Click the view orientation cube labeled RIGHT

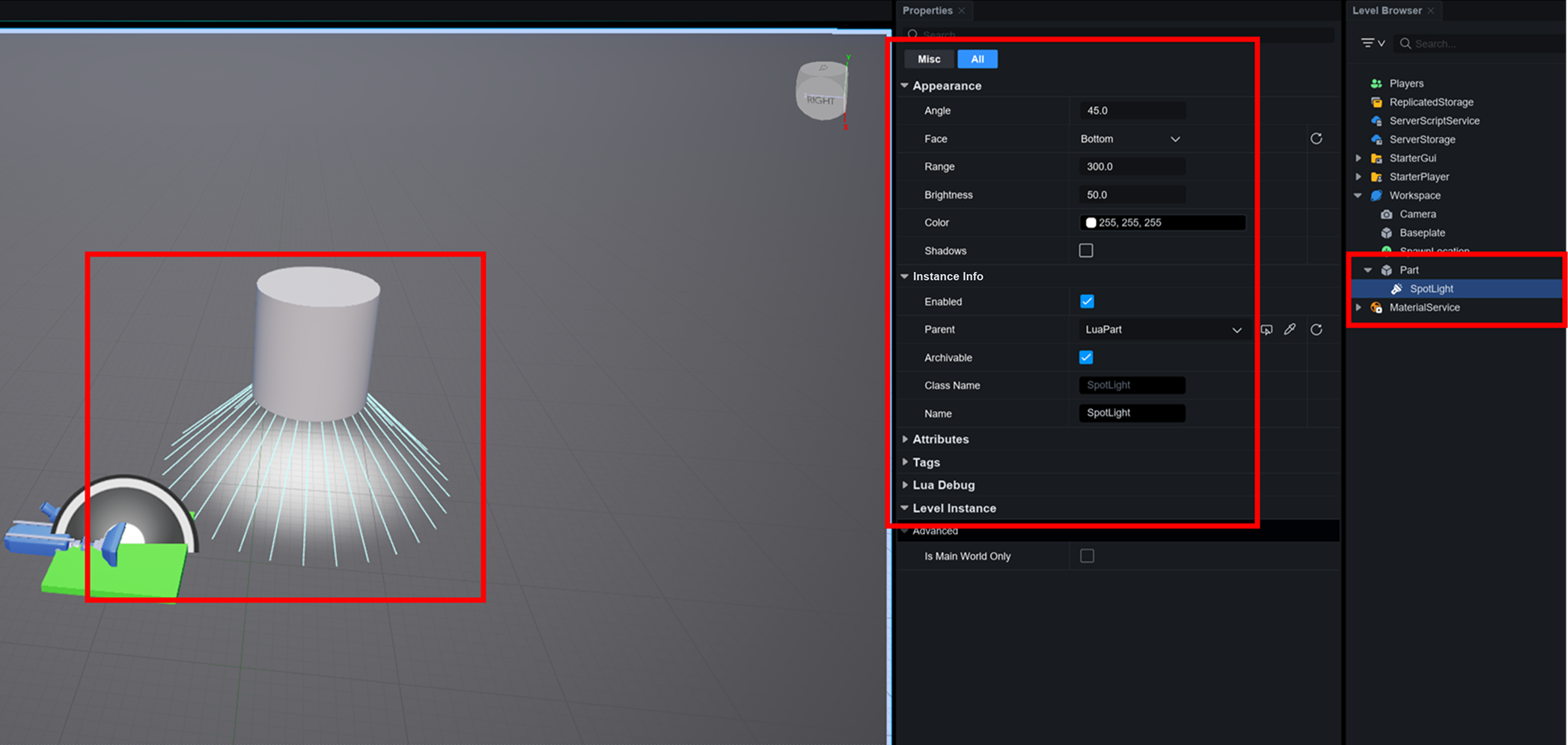point(821,91)
